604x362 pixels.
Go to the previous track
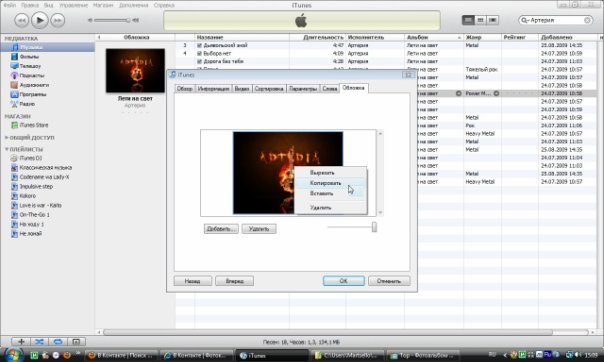(x=22, y=20)
